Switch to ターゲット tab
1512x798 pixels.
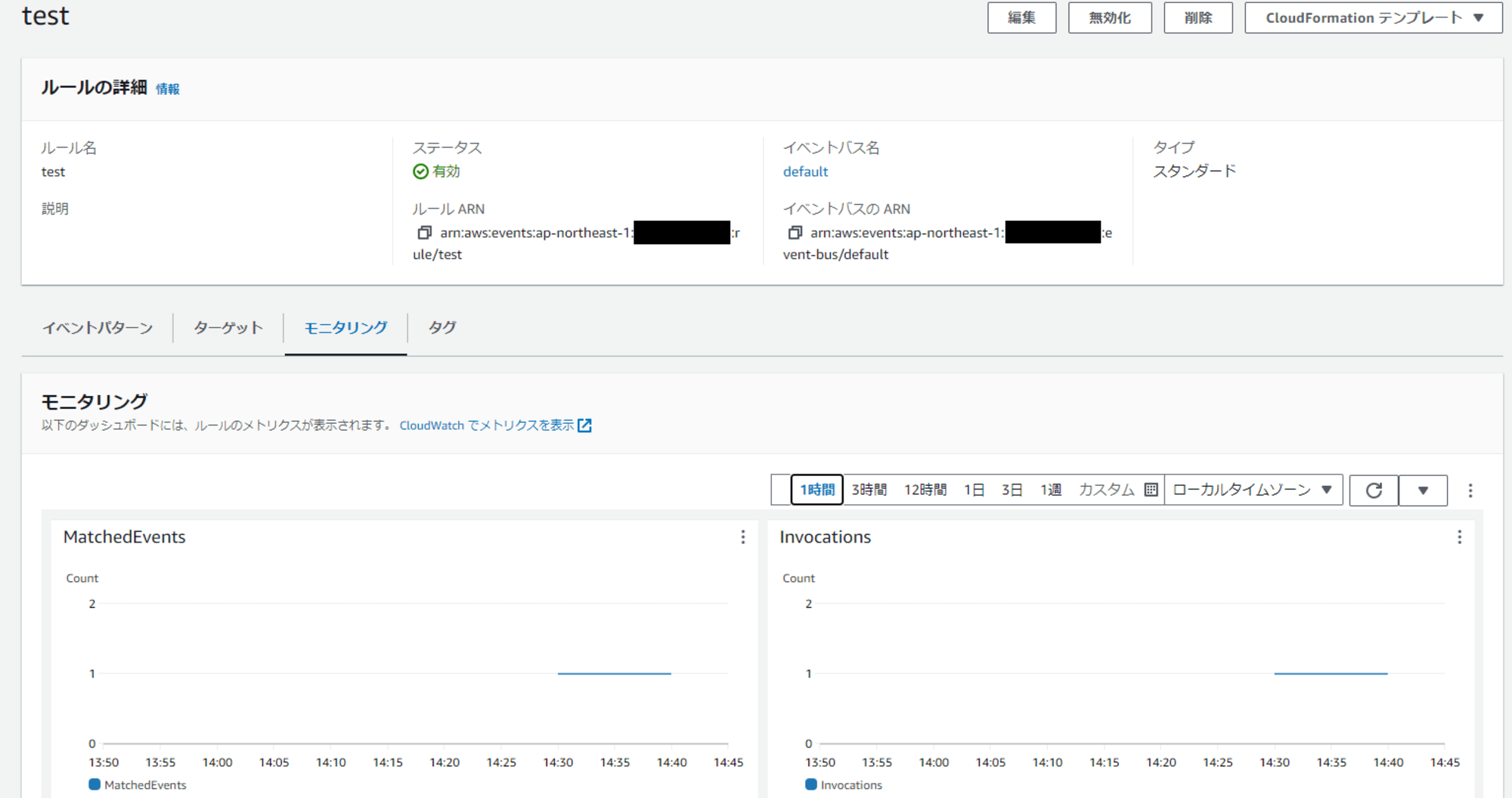coord(228,328)
